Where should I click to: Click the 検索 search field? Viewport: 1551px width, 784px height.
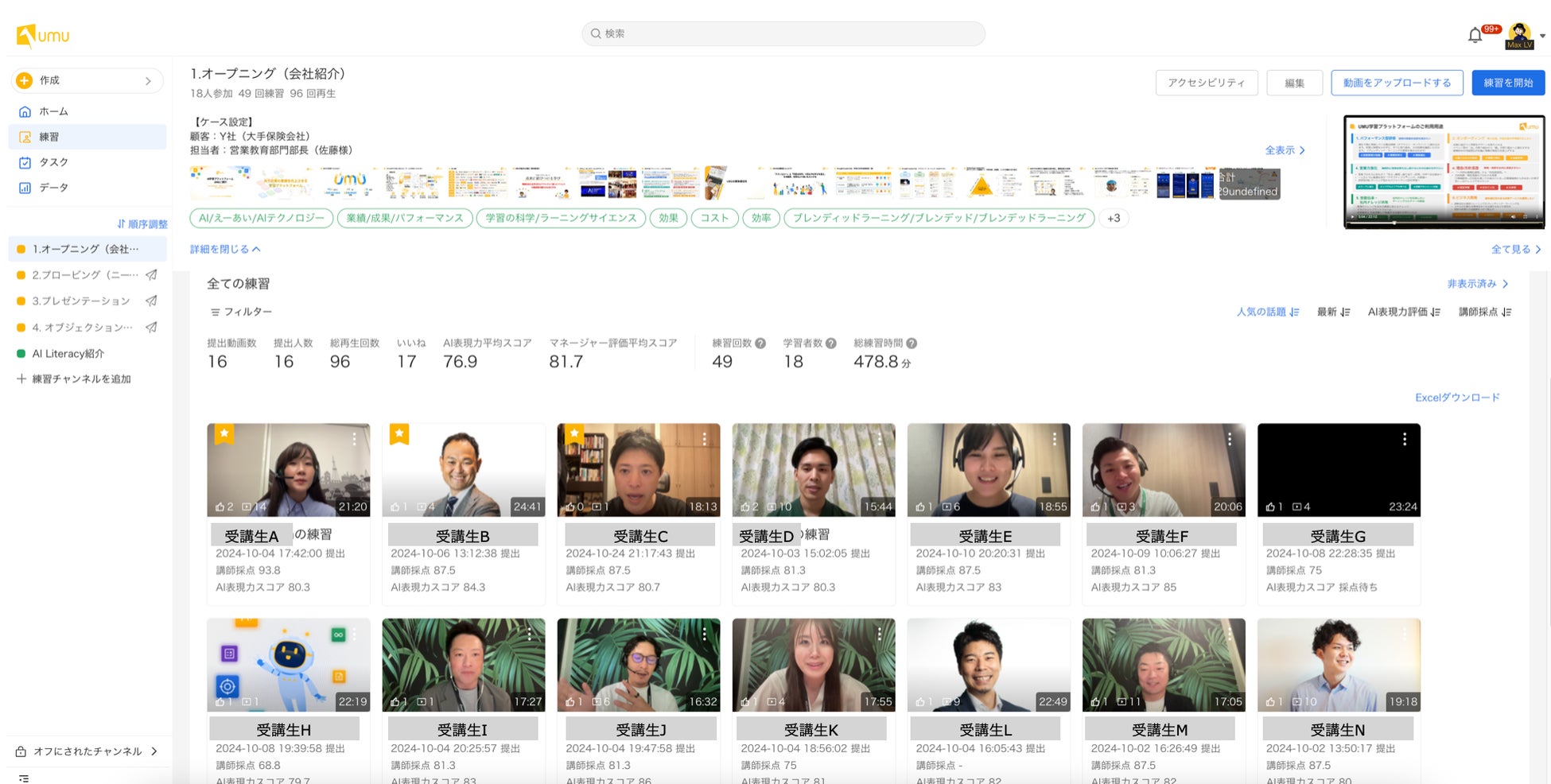click(783, 33)
